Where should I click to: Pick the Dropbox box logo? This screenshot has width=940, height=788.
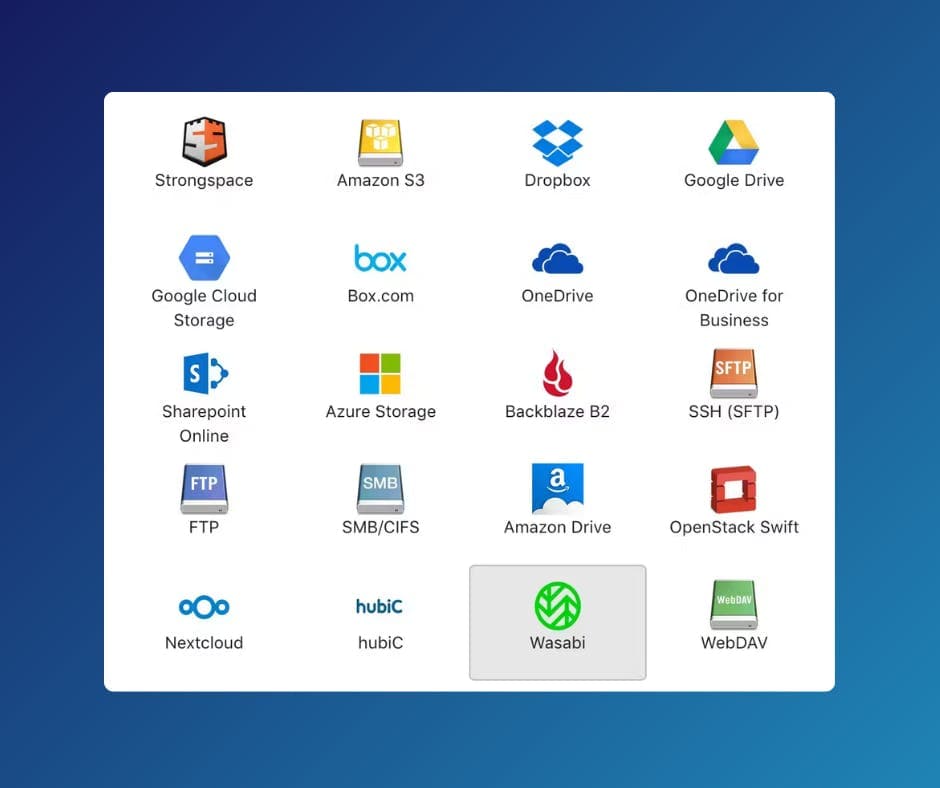coord(558,143)
